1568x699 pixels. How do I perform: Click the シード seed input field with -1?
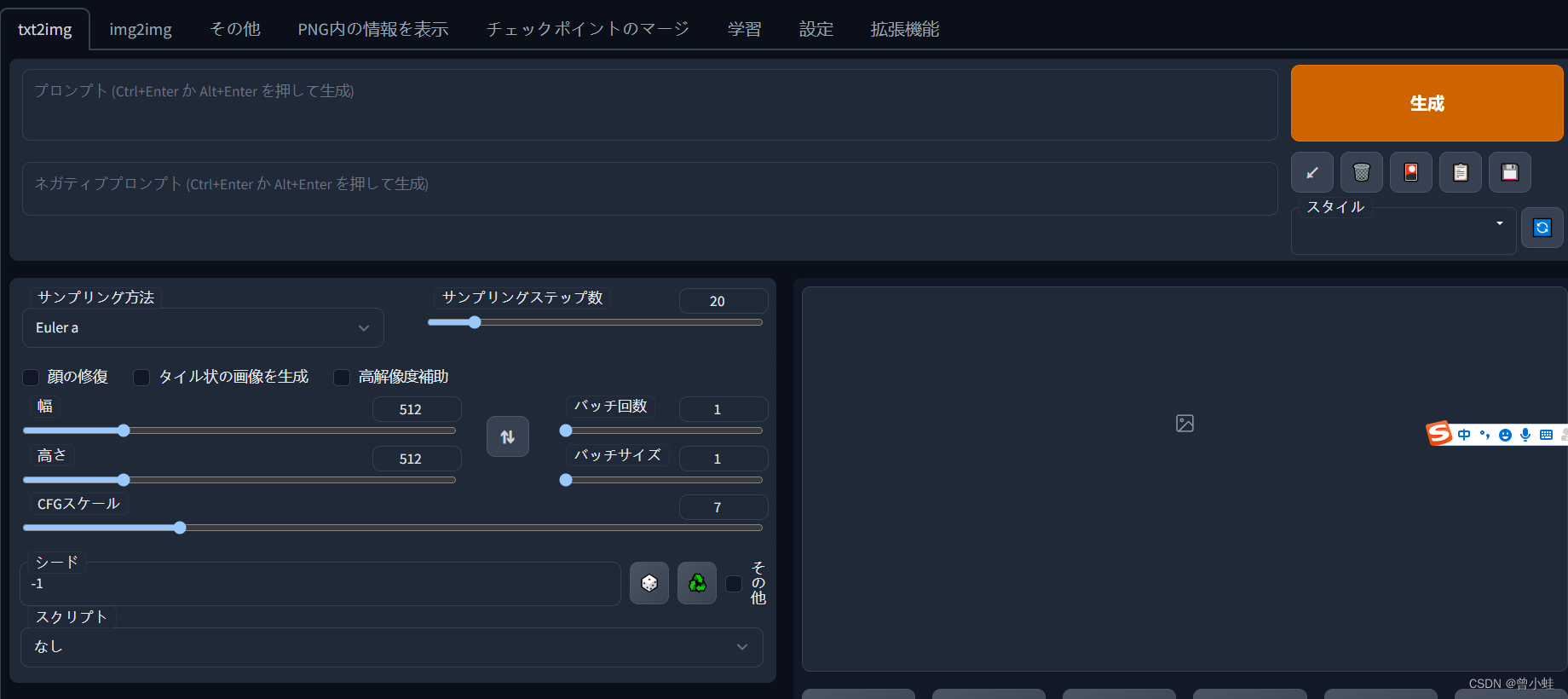pos(320,584)
